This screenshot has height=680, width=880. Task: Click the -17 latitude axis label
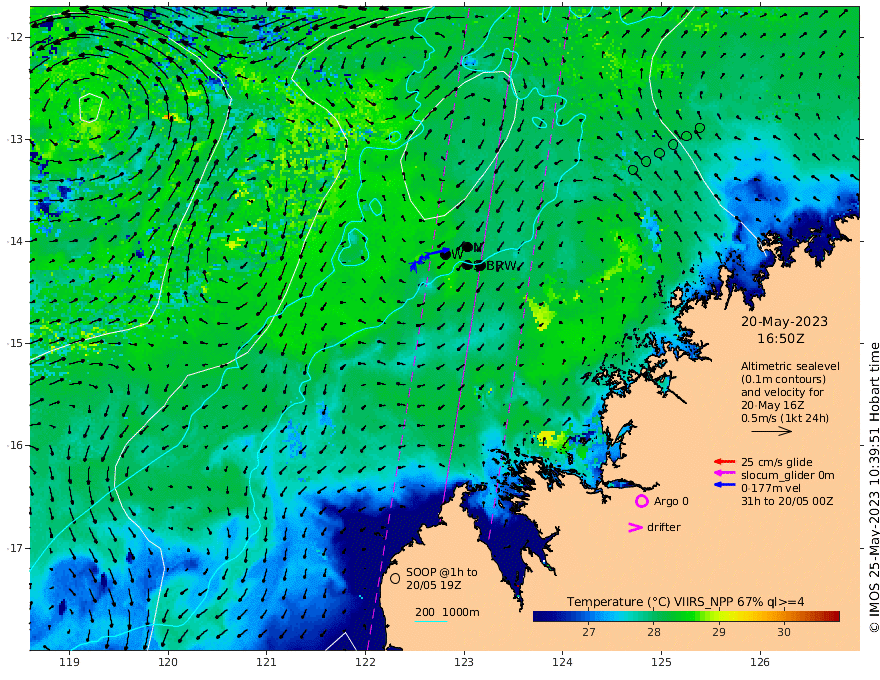pyautogui.click(x=15, y=548)
